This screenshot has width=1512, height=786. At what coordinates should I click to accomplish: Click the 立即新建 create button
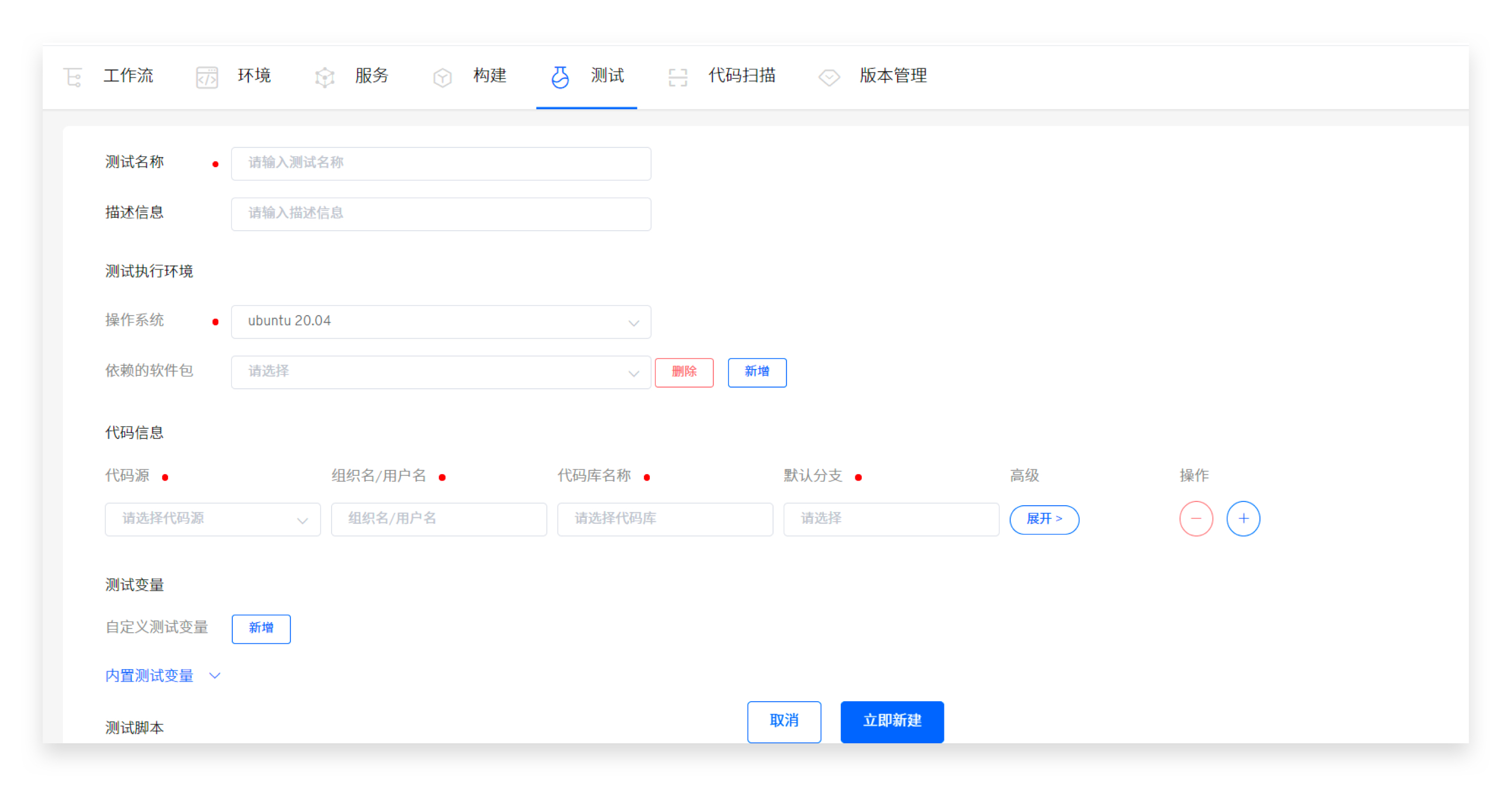892,721
